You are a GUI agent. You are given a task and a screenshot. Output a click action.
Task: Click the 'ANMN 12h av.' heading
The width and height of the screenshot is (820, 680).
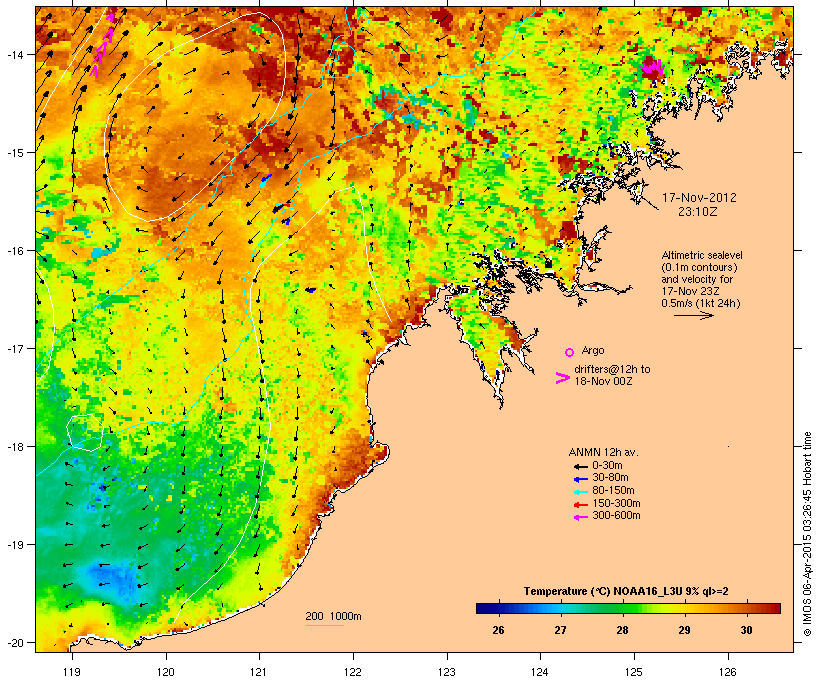[x=603, y=452]
